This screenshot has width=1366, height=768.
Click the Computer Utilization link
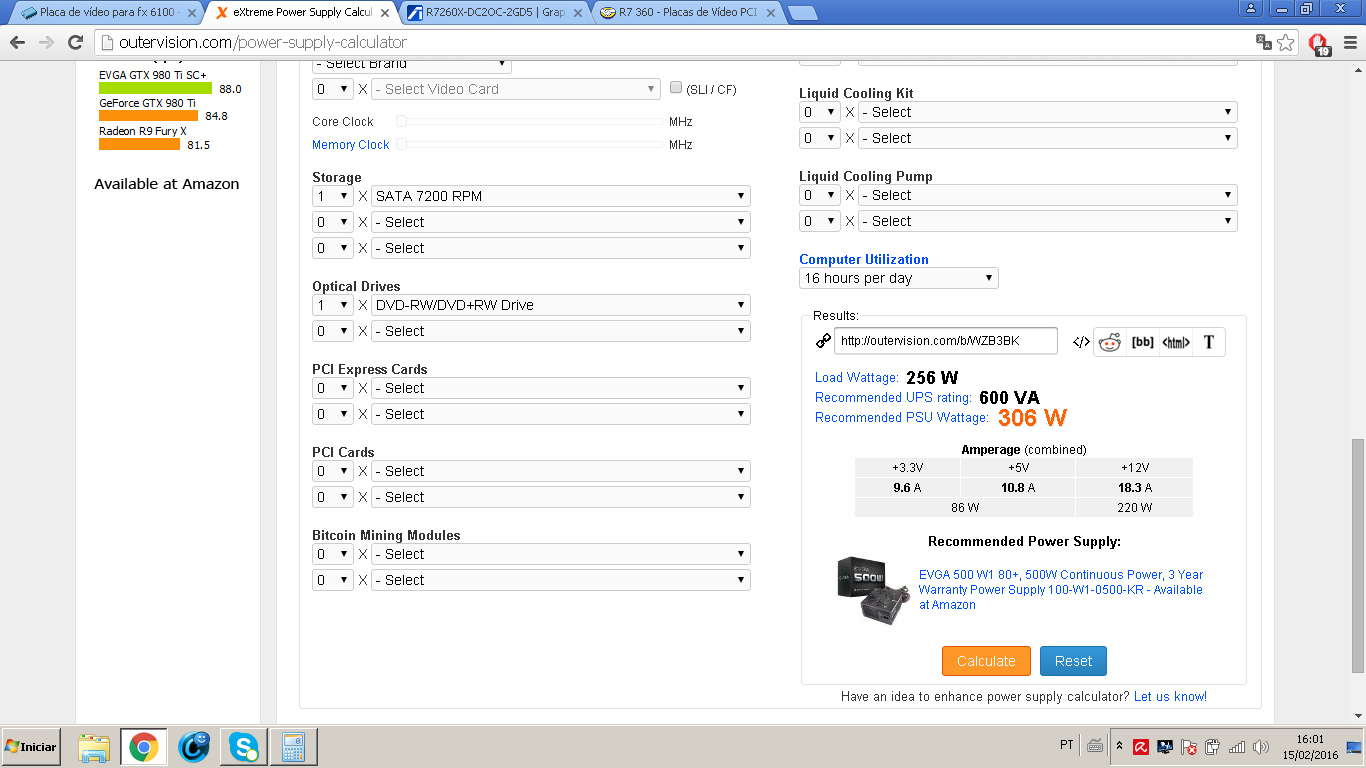(864, 259)
